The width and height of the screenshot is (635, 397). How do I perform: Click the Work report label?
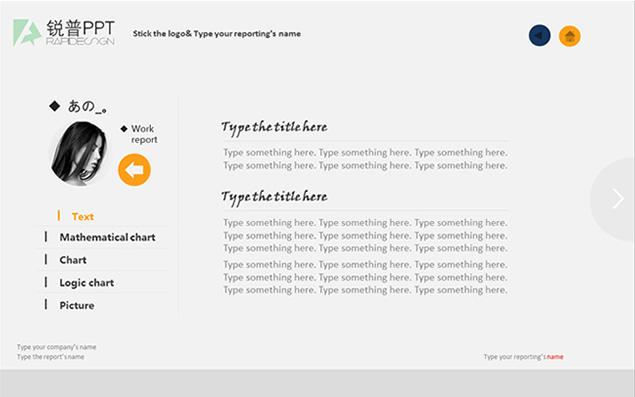144,134
